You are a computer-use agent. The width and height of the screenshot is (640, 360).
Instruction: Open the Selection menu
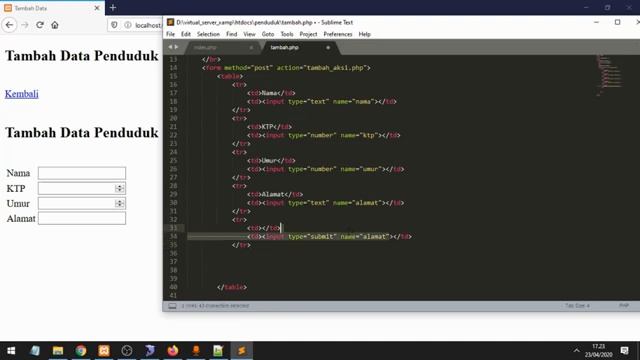click(x=208, y=34)
